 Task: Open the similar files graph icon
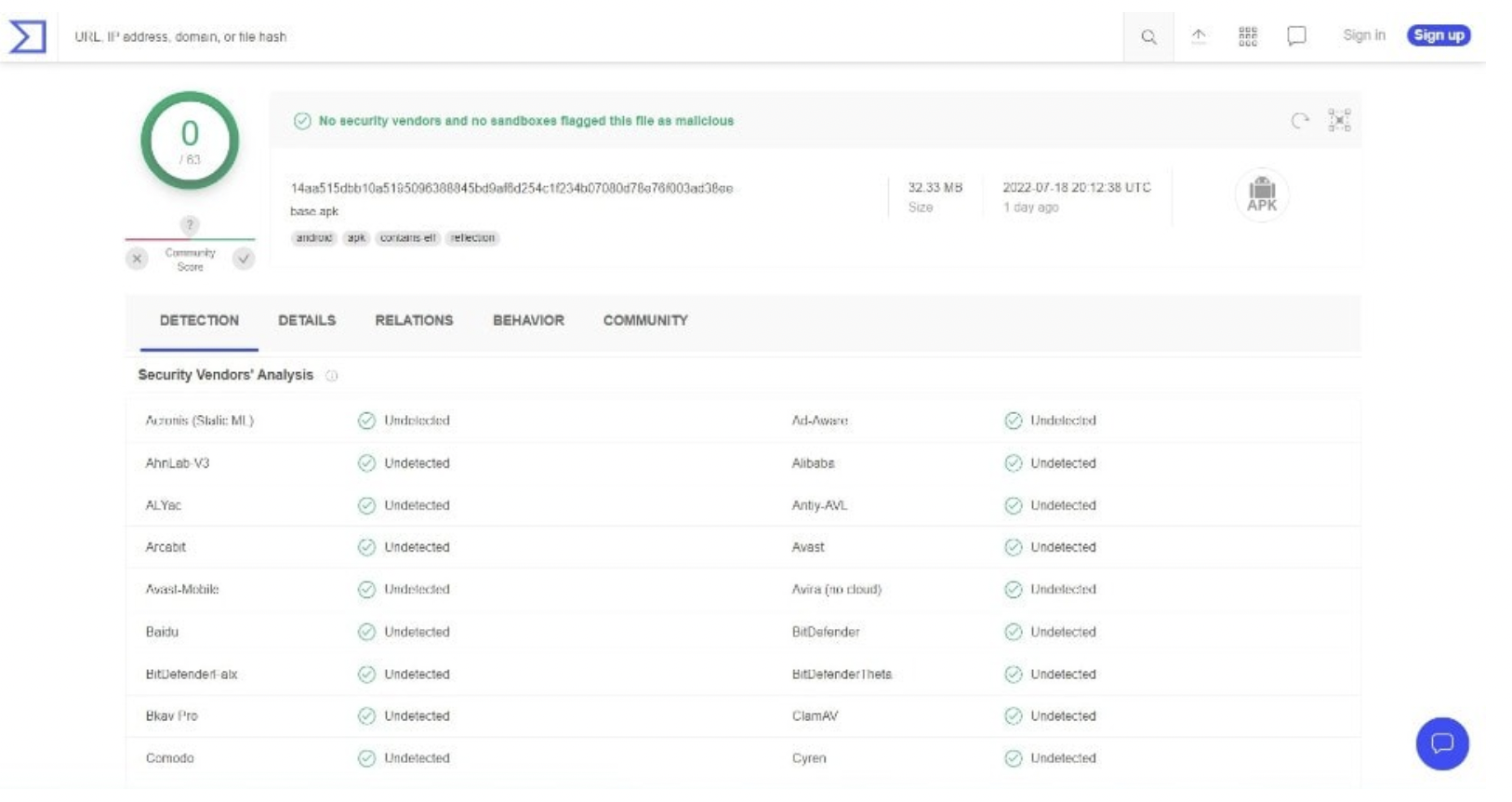point(1339,120)
